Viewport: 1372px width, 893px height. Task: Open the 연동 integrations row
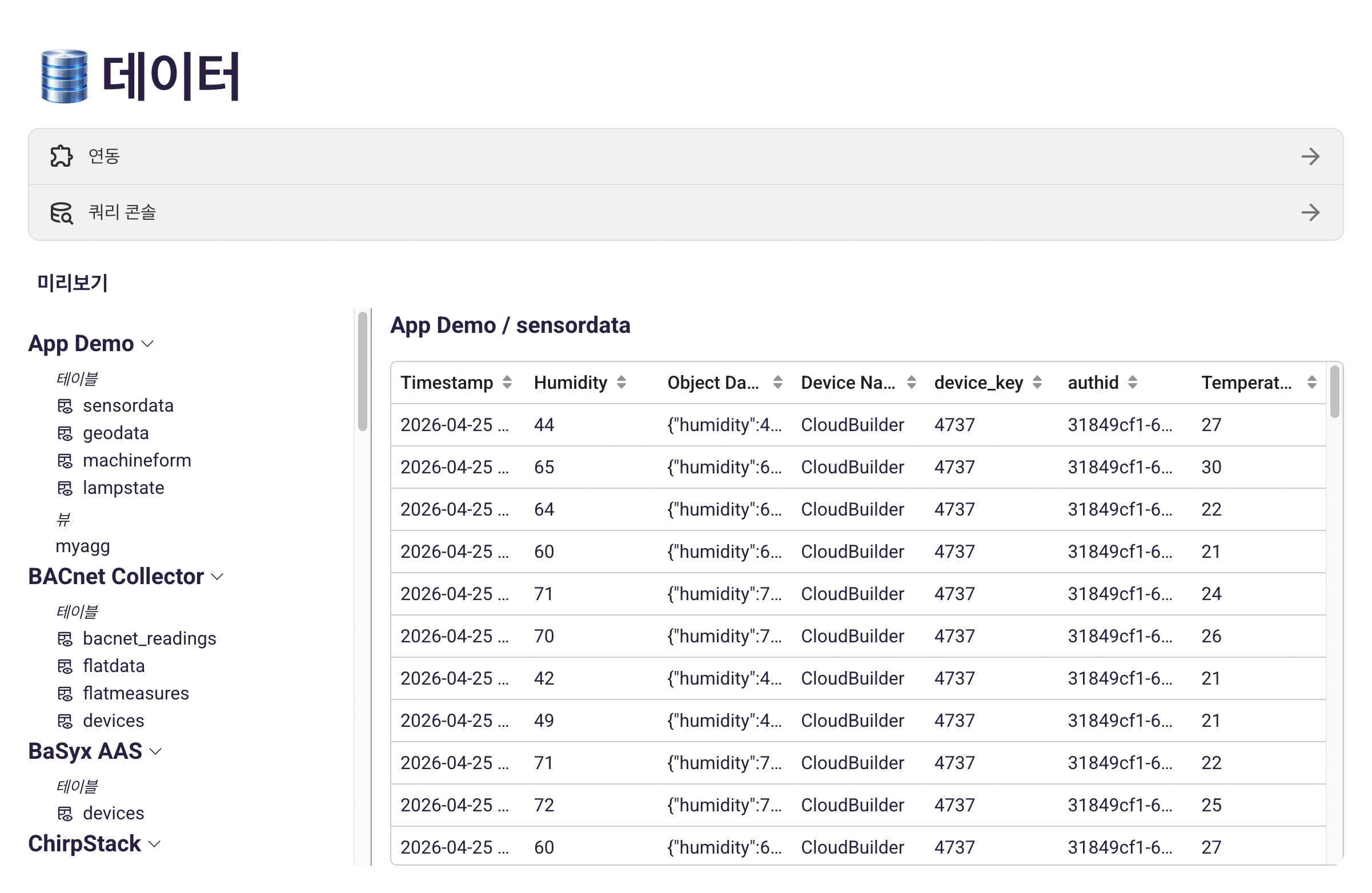tap(685, 156)
